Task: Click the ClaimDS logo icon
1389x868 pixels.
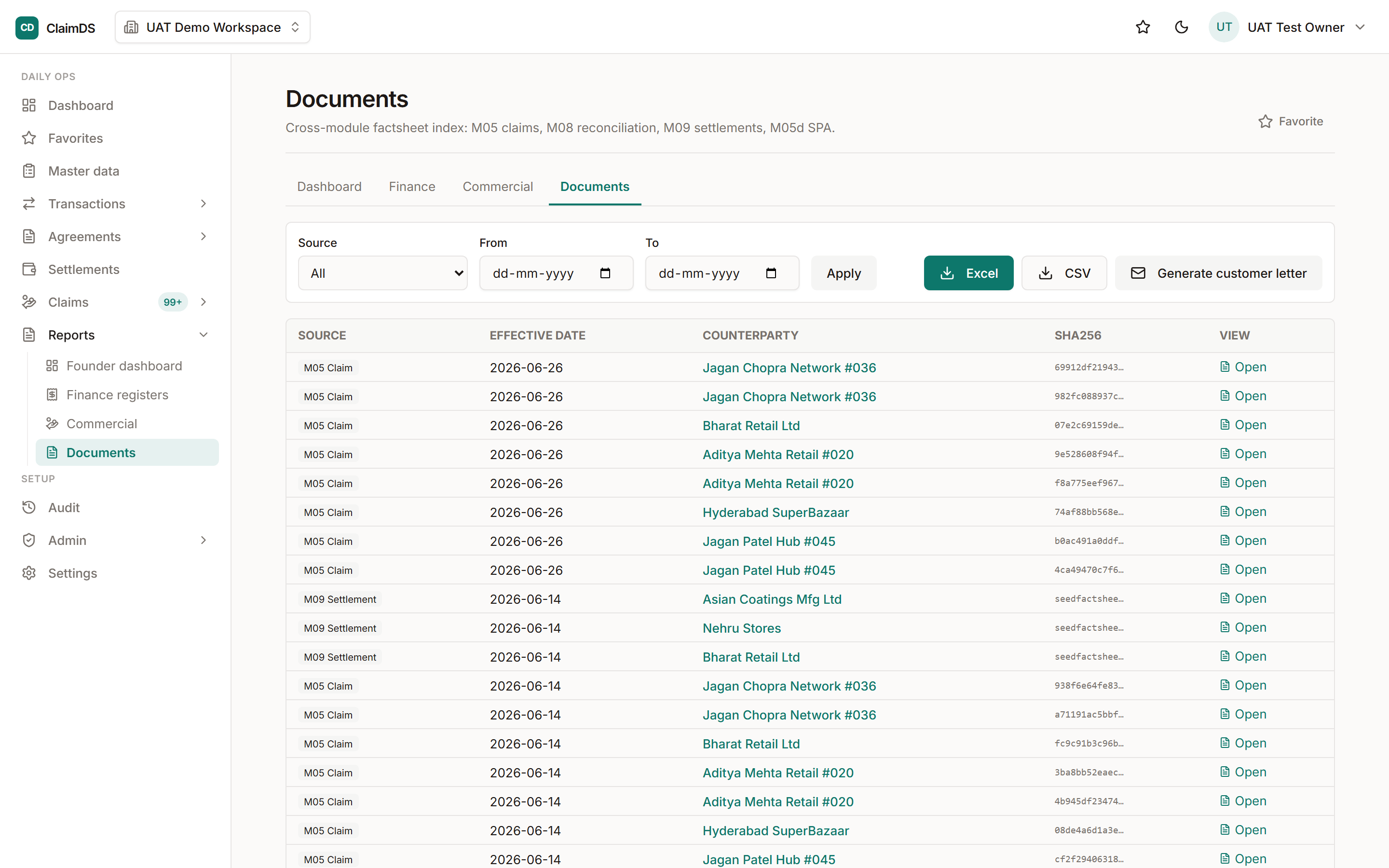Action: (27, 27)
